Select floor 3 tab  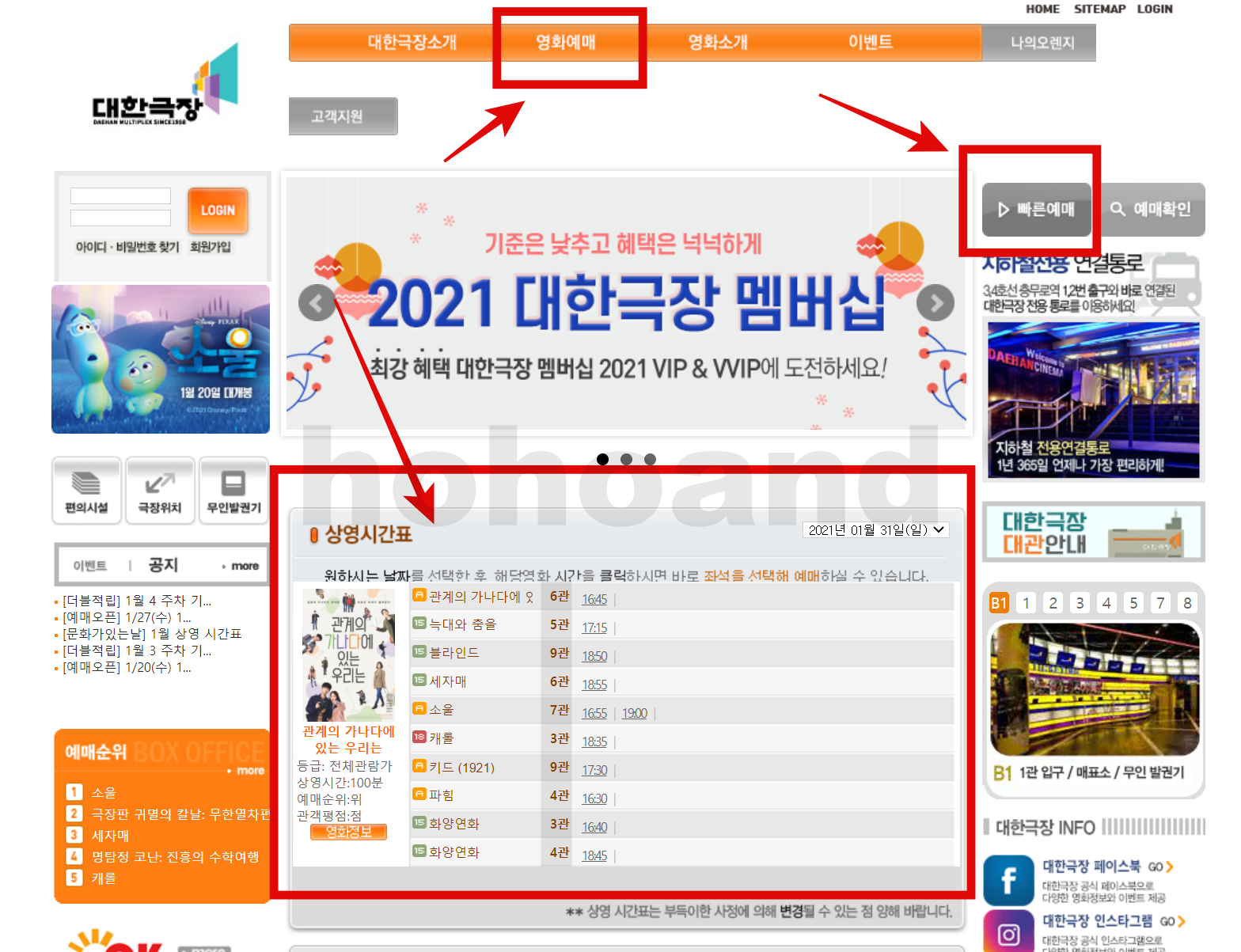[x=1080, y=604]
